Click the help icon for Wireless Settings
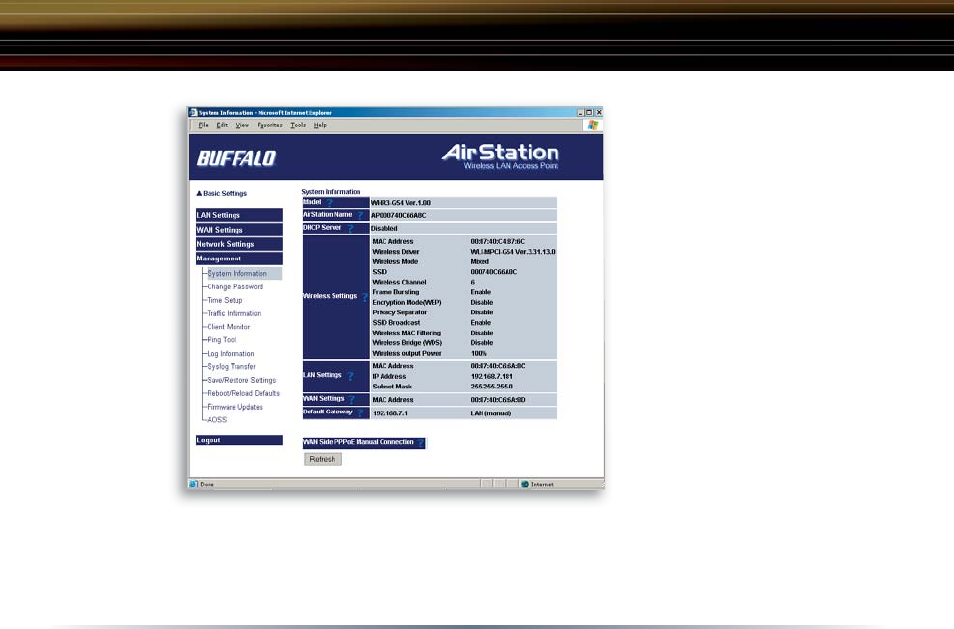This screenshot has width=954, height=629. (x=364, y=297)
